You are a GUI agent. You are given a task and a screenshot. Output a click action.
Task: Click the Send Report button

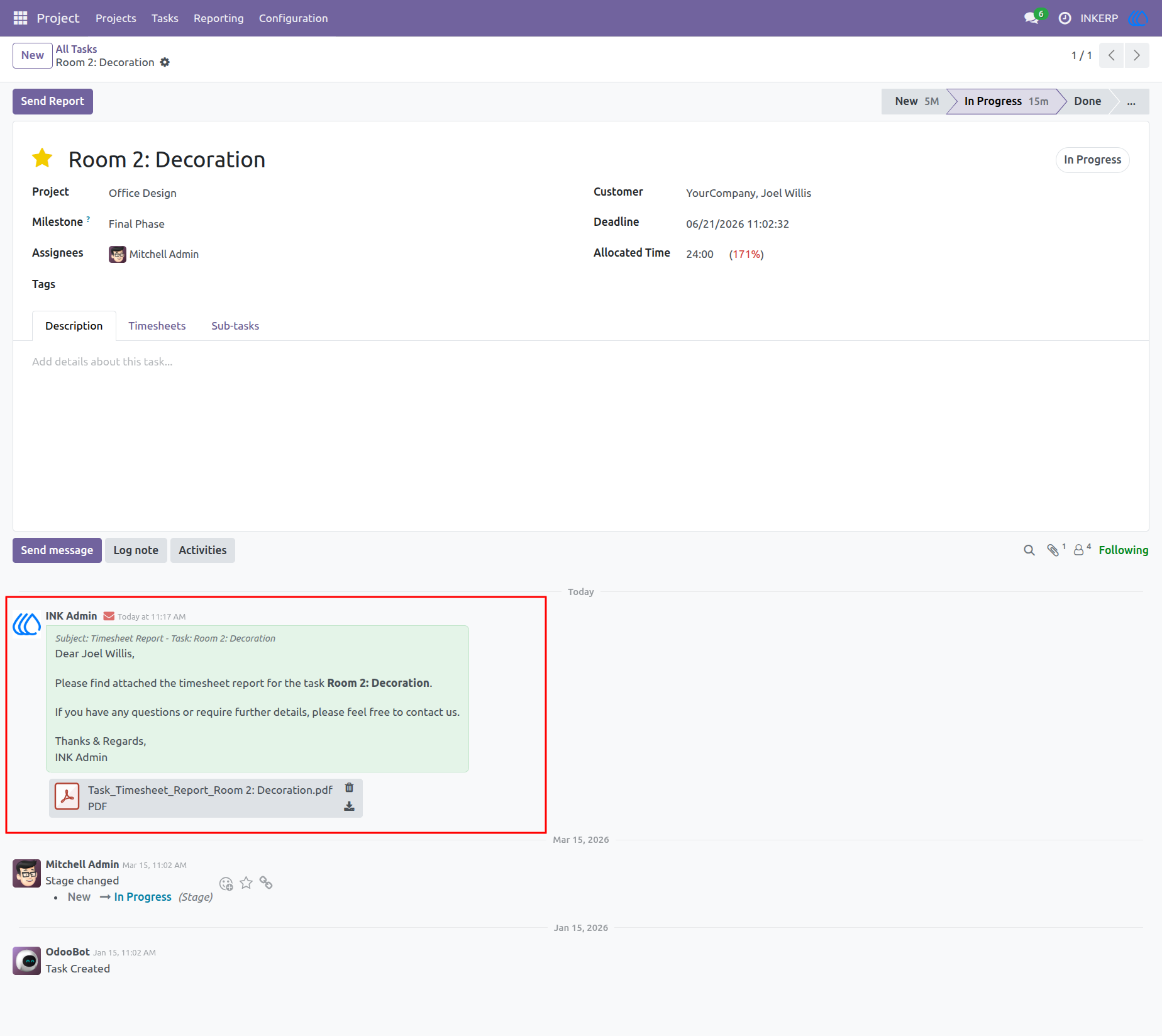[53, 101]
